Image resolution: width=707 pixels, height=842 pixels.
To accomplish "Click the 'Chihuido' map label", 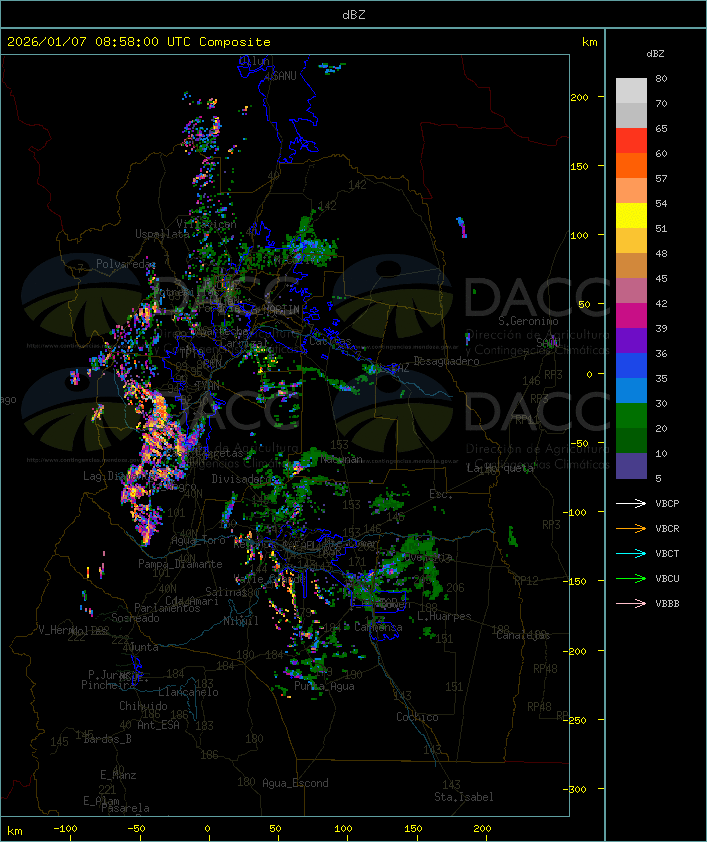I will tap(143, 706).
